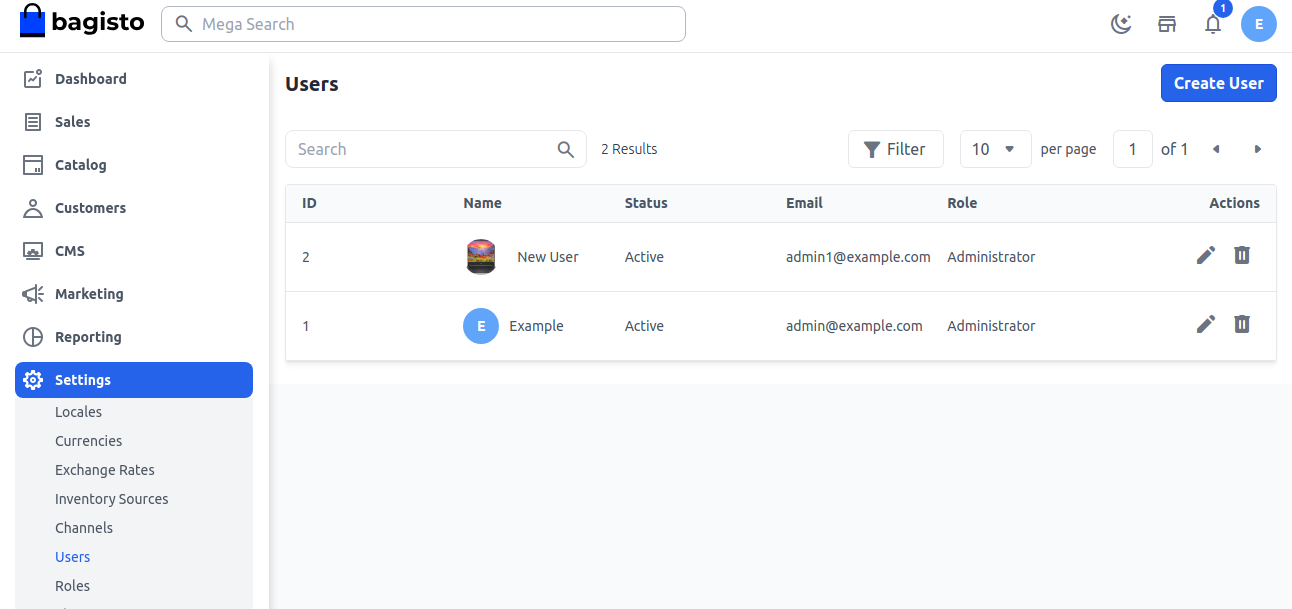Switch to the Roles settings page
1292x609 pixels.
pyautogui.click(x=72, y=585)
